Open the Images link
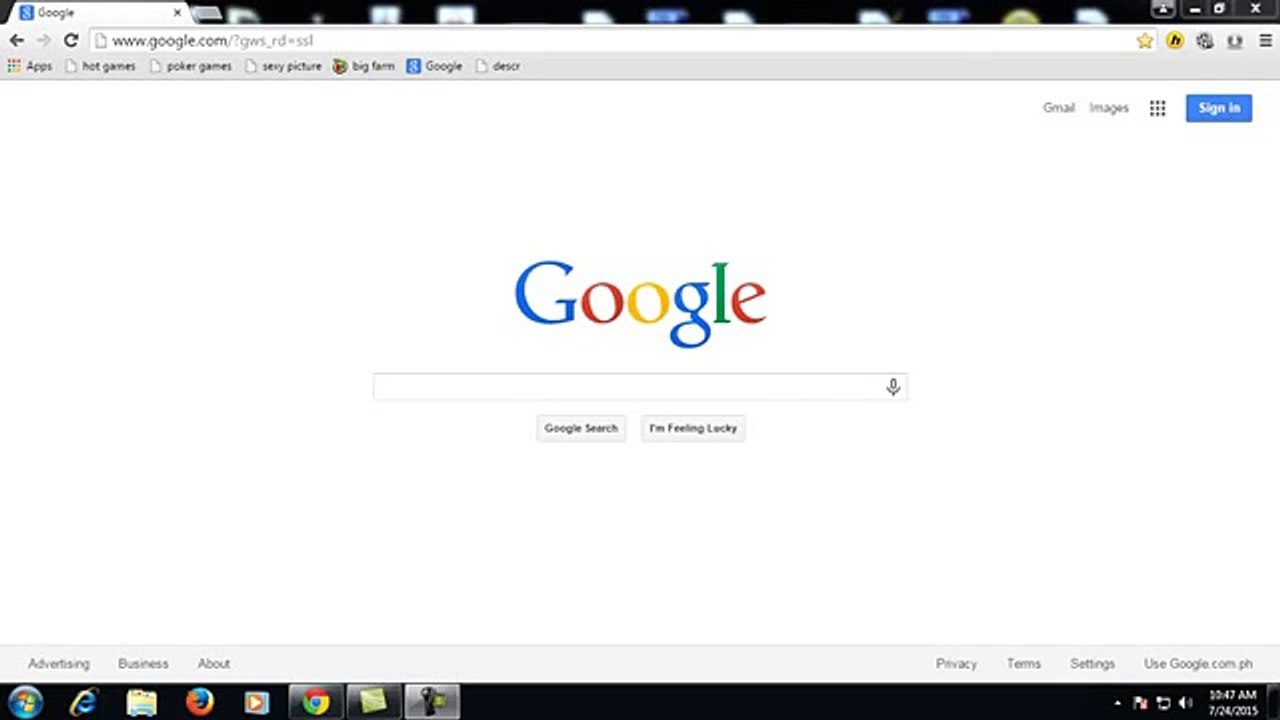Image resolution: width=1280 pixels, height=720 pixels. point(1109,108)
